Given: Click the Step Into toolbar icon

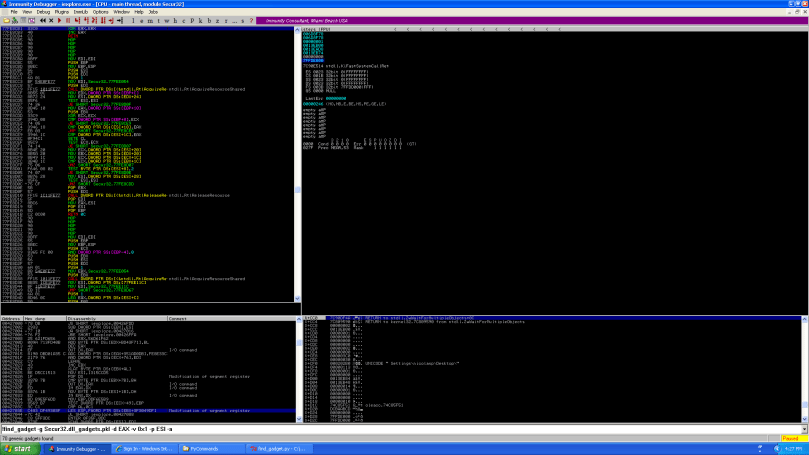Looking at the screenshot, I should (x=77, y=20).
